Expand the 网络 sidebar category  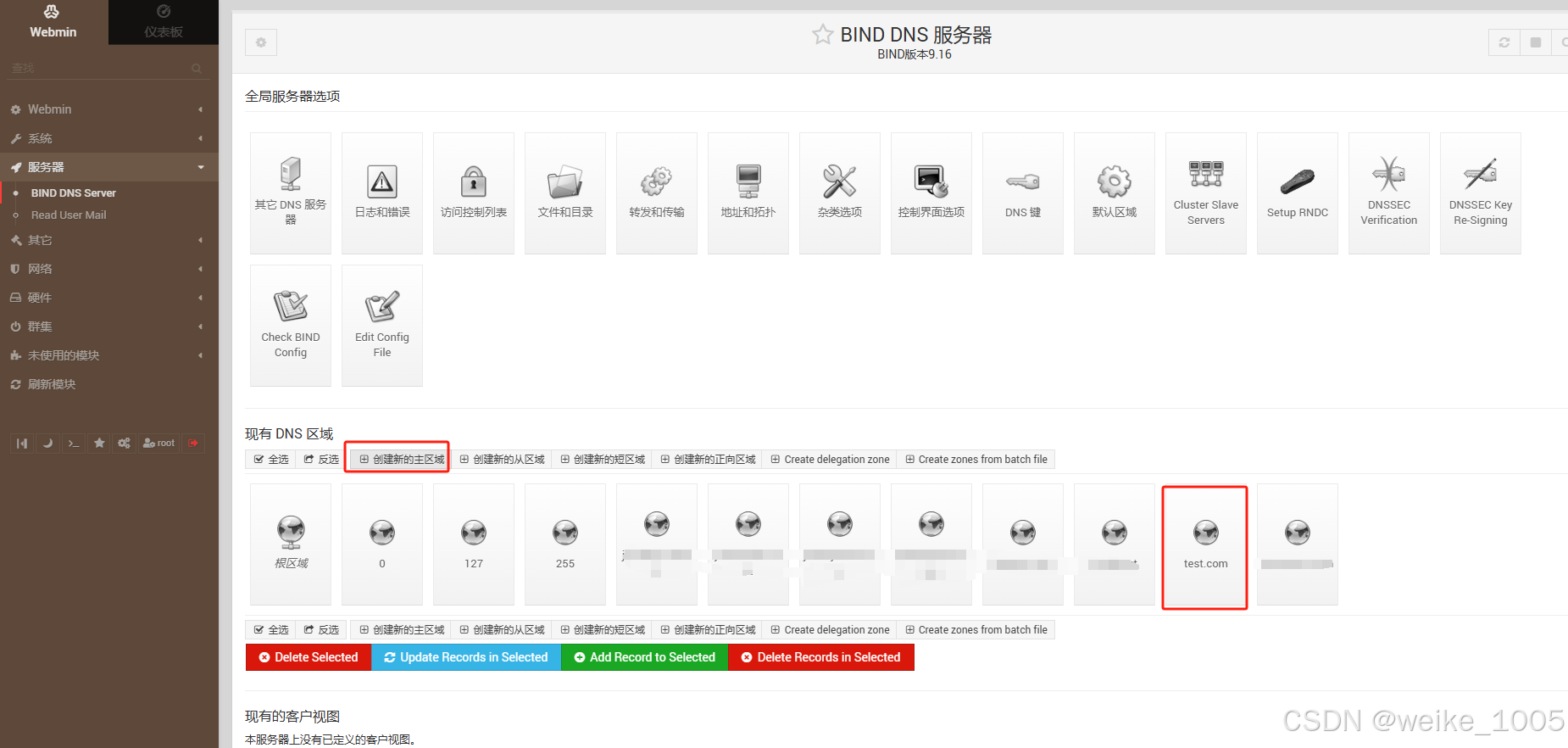pos(109,269)
